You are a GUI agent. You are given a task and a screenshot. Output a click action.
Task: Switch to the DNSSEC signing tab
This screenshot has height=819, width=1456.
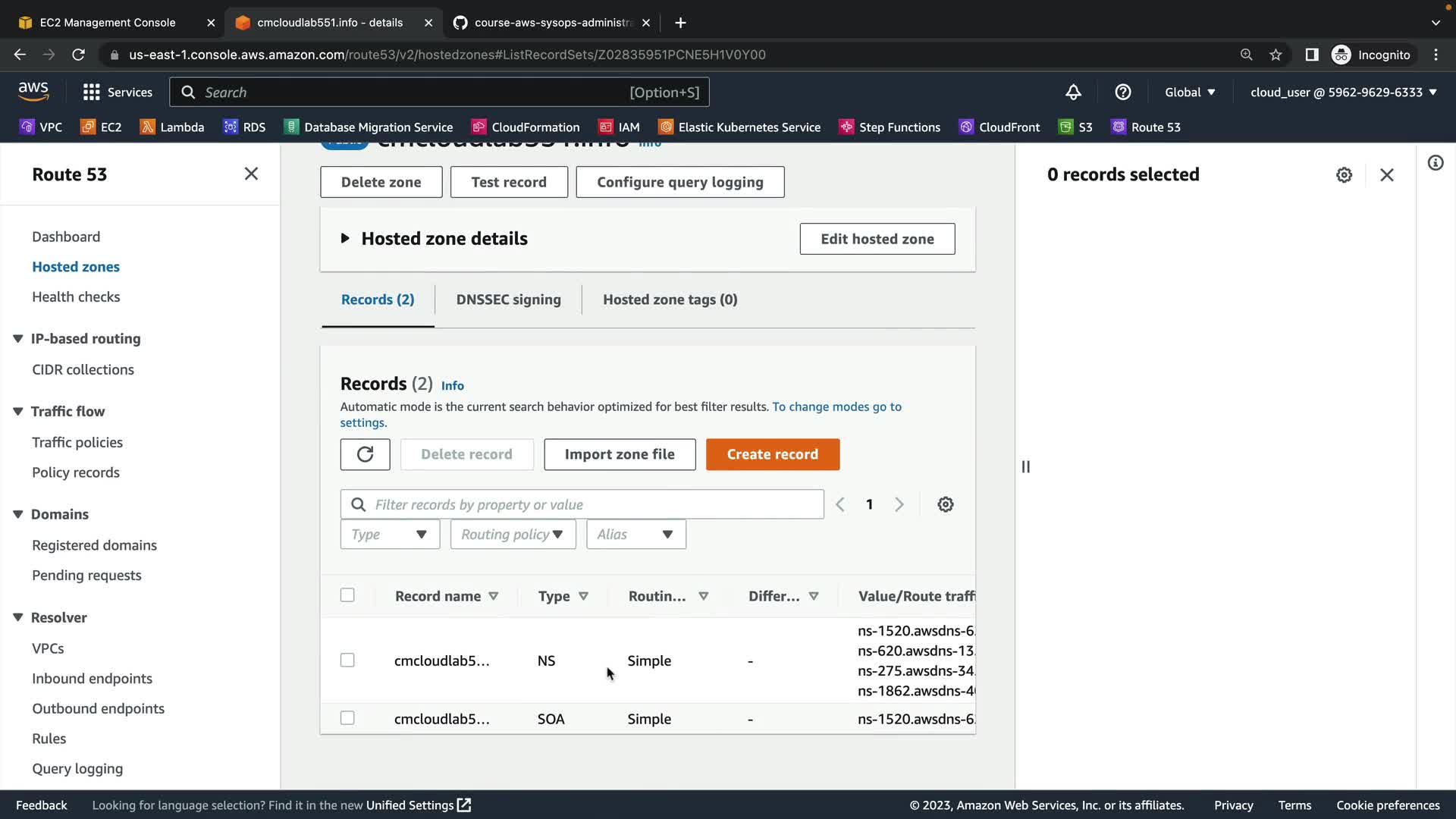tap(508, 300)
